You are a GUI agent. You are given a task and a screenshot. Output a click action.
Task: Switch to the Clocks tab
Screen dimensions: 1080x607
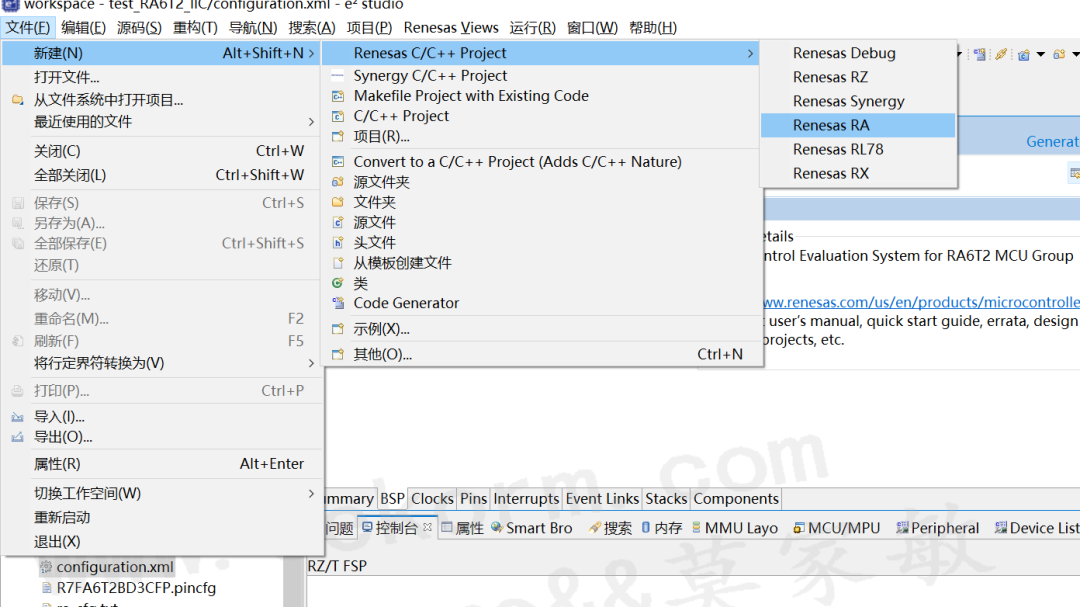click(x=433, y=499)
